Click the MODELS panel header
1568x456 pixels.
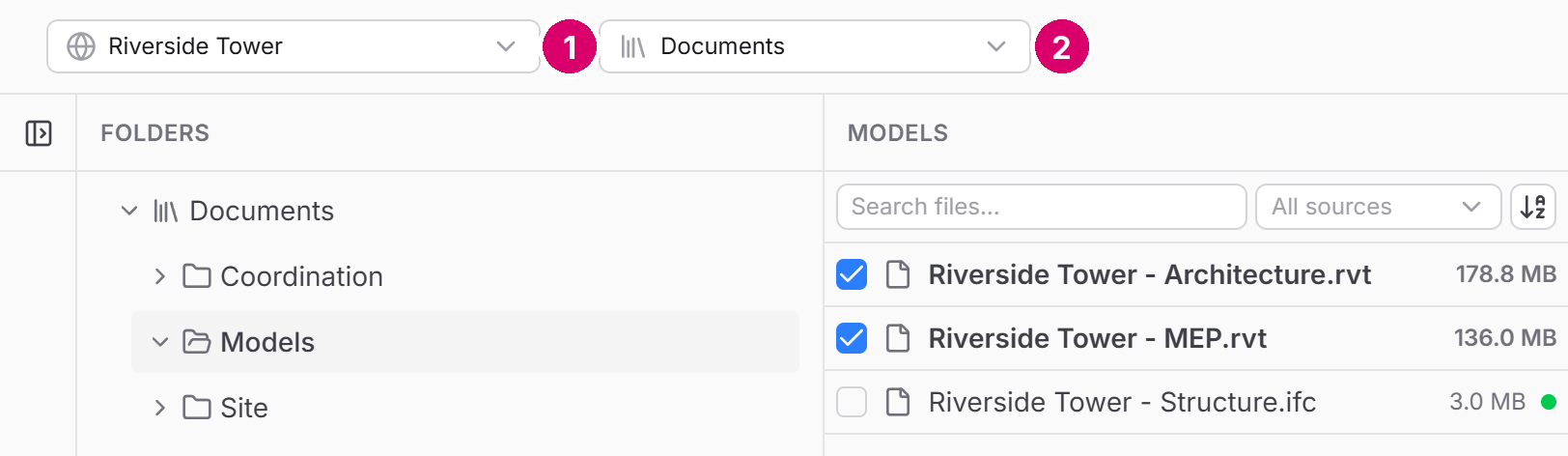pyautogui.click(x=898, y=133)
